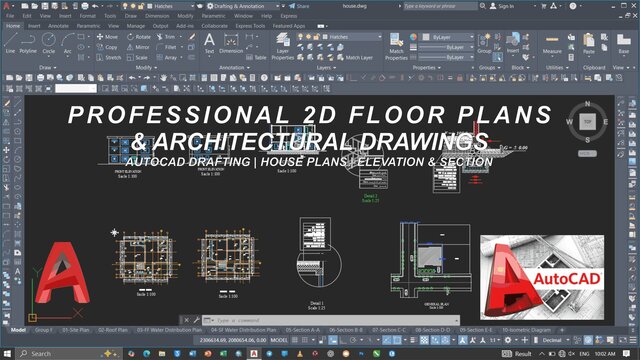
Task: Expand the Draw panel
Action: pyautogui.click(x=48, y=67)
